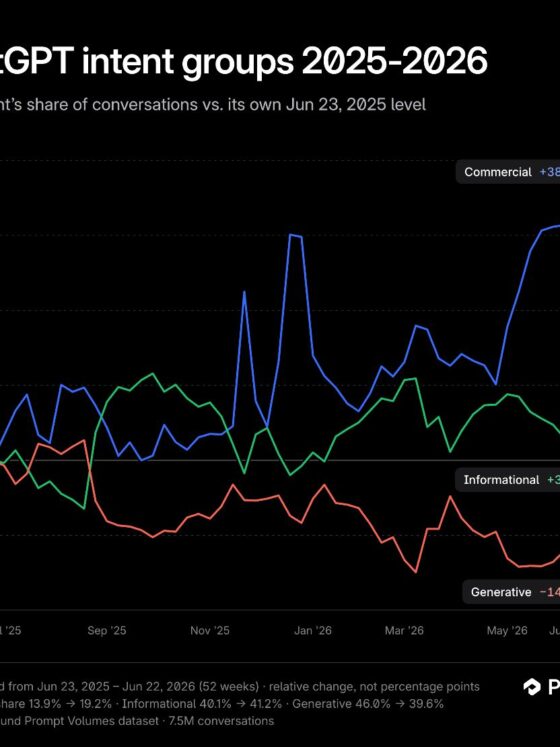Click the Commercial series label badge
Viewport: 560px width, 747px height.
(508, 172)
